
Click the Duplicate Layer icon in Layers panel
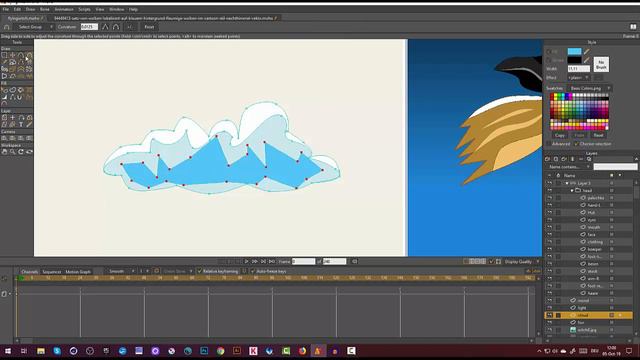(x=556, y=159)
